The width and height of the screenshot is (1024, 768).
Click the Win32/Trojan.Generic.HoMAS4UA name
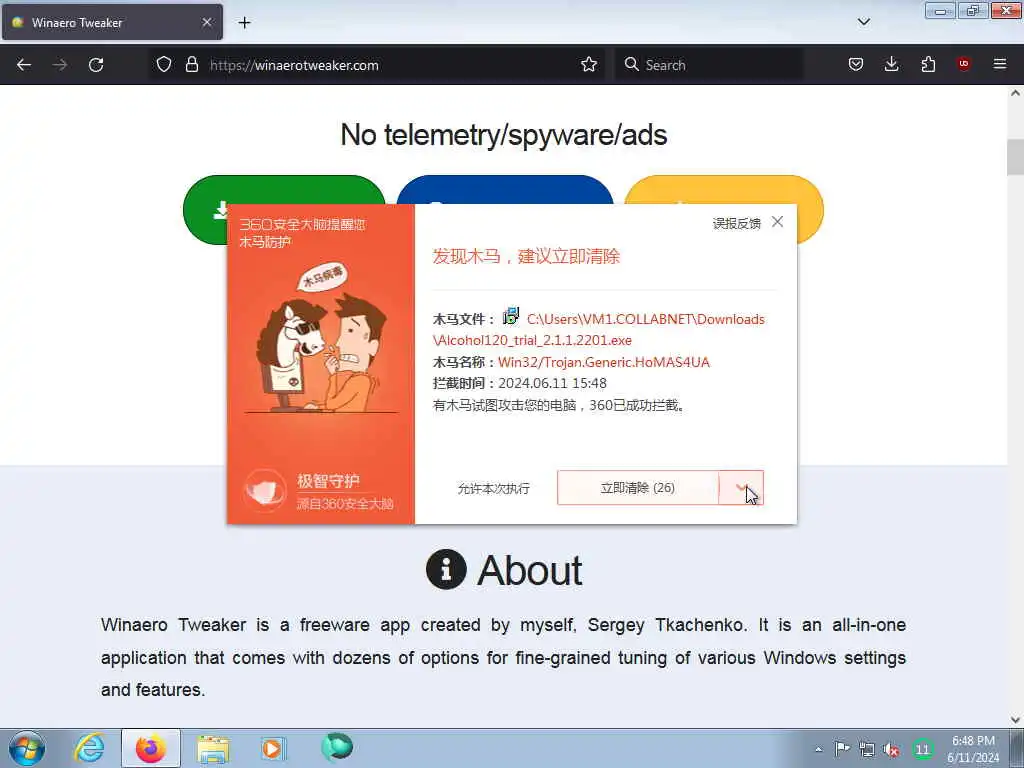pos(603,362)
